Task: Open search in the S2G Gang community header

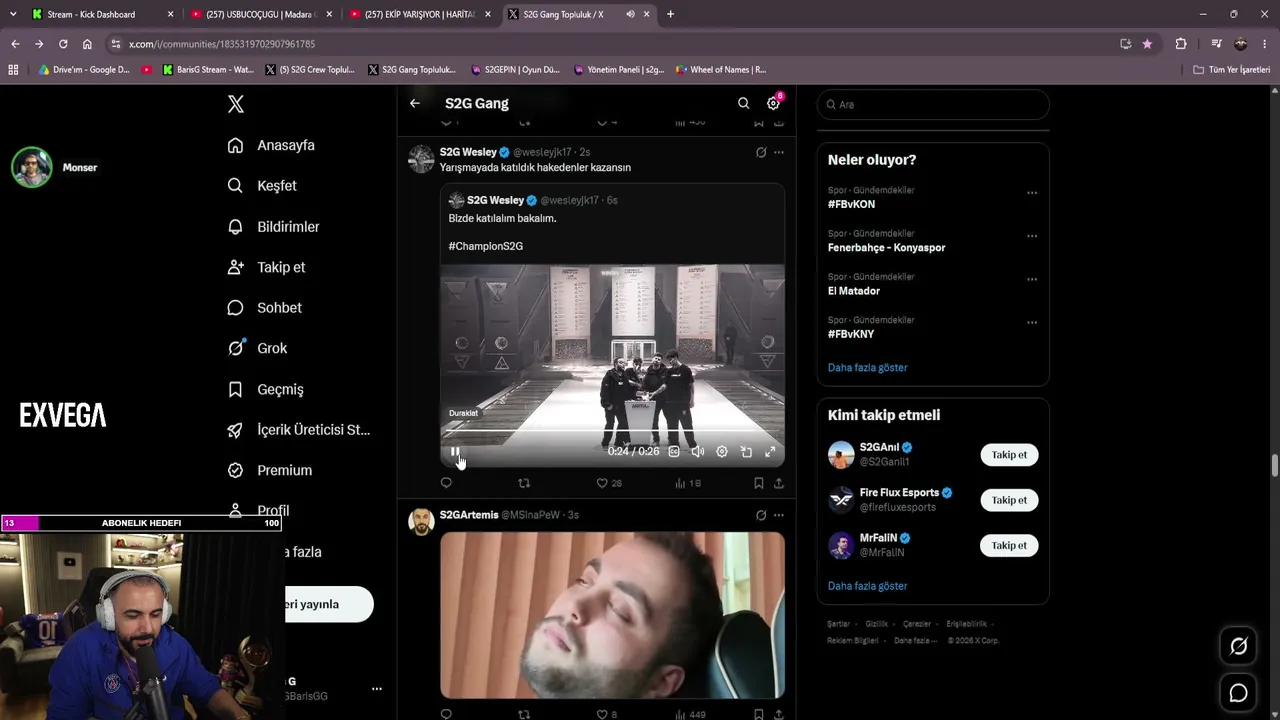Action: click(x=743, y=103)
